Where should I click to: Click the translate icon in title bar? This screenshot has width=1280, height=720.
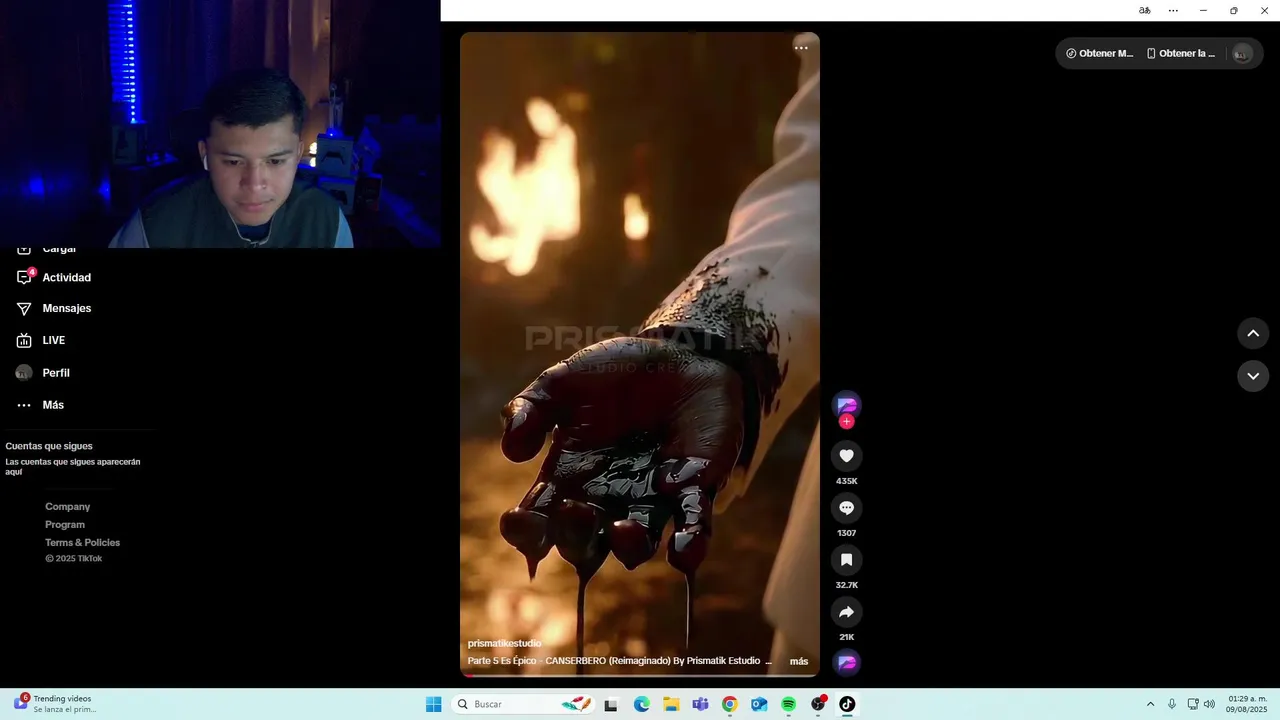coord(1144,11)
